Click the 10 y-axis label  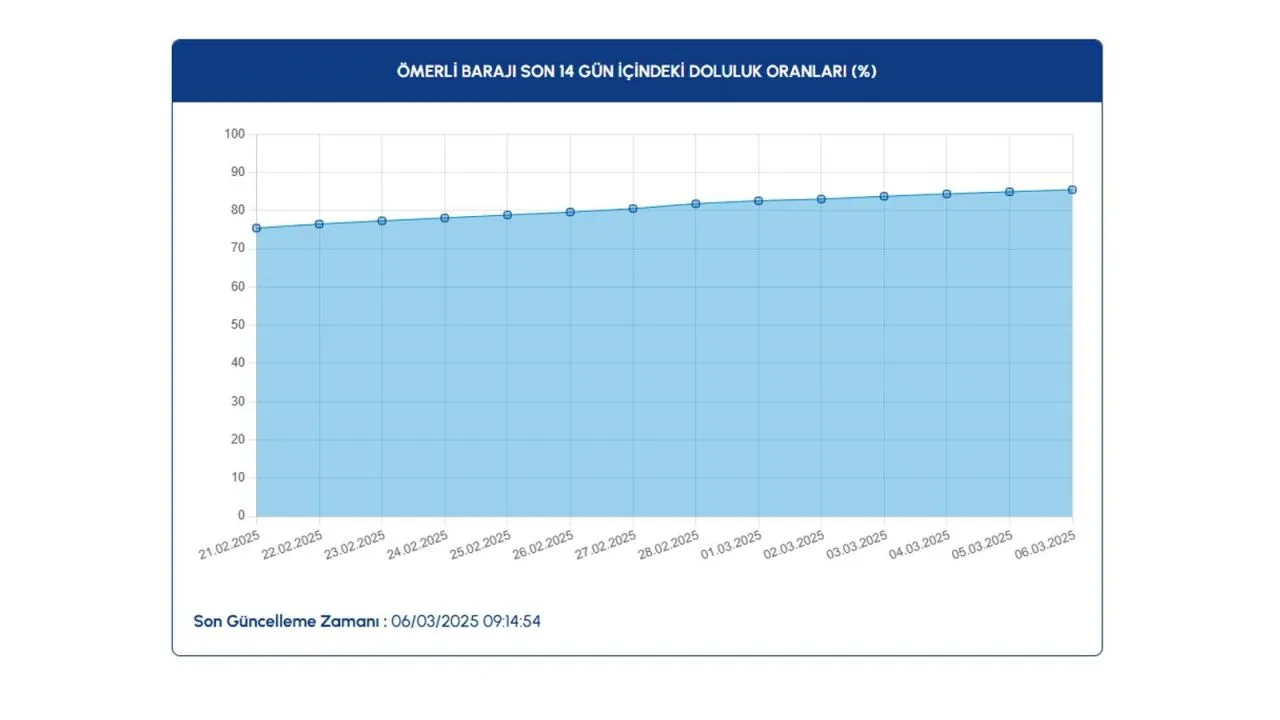point(238,477)
